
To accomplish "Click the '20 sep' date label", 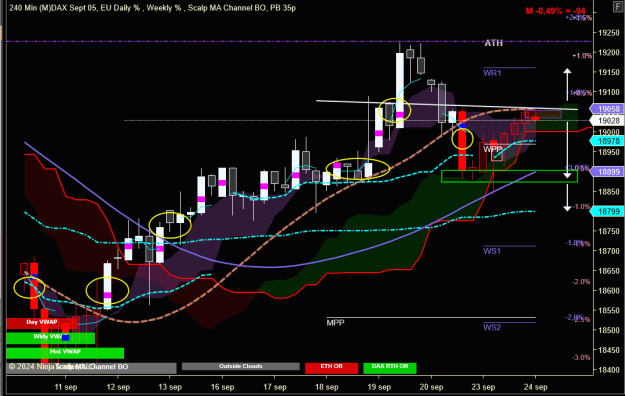I will click(x=431, y=387).
